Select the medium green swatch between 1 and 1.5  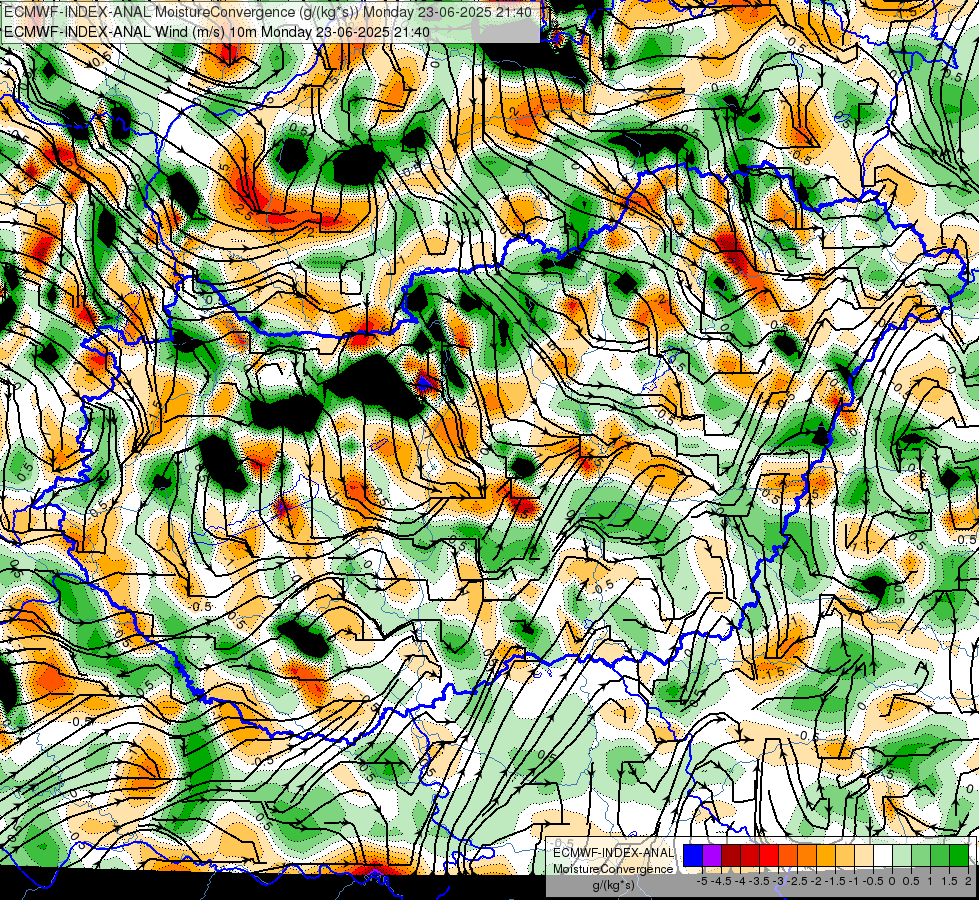point(940,855)
